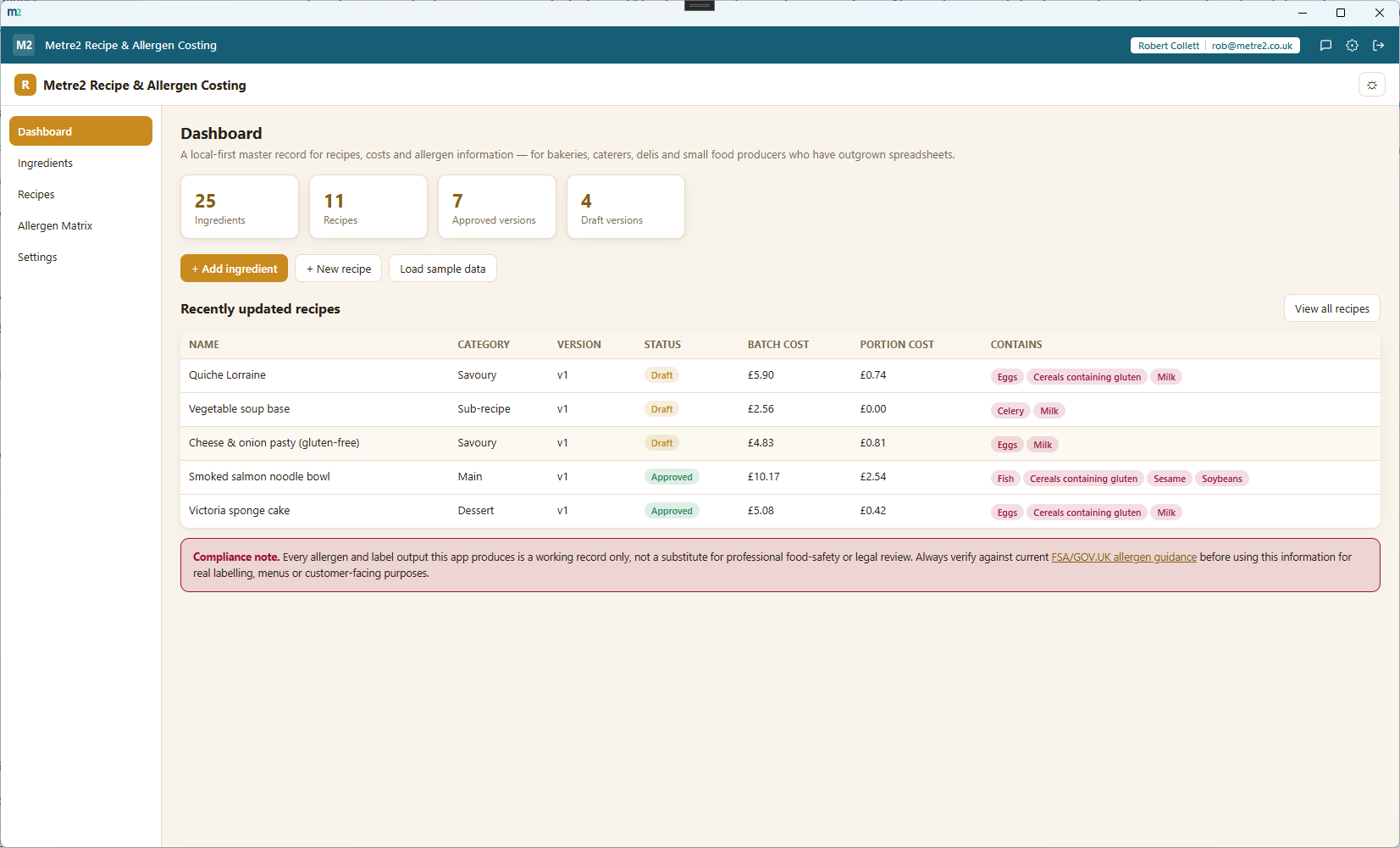This screenshot has width=1400, height=848.
Task: Click the 4 Draft versions card
Action: (x=626, y=207)
